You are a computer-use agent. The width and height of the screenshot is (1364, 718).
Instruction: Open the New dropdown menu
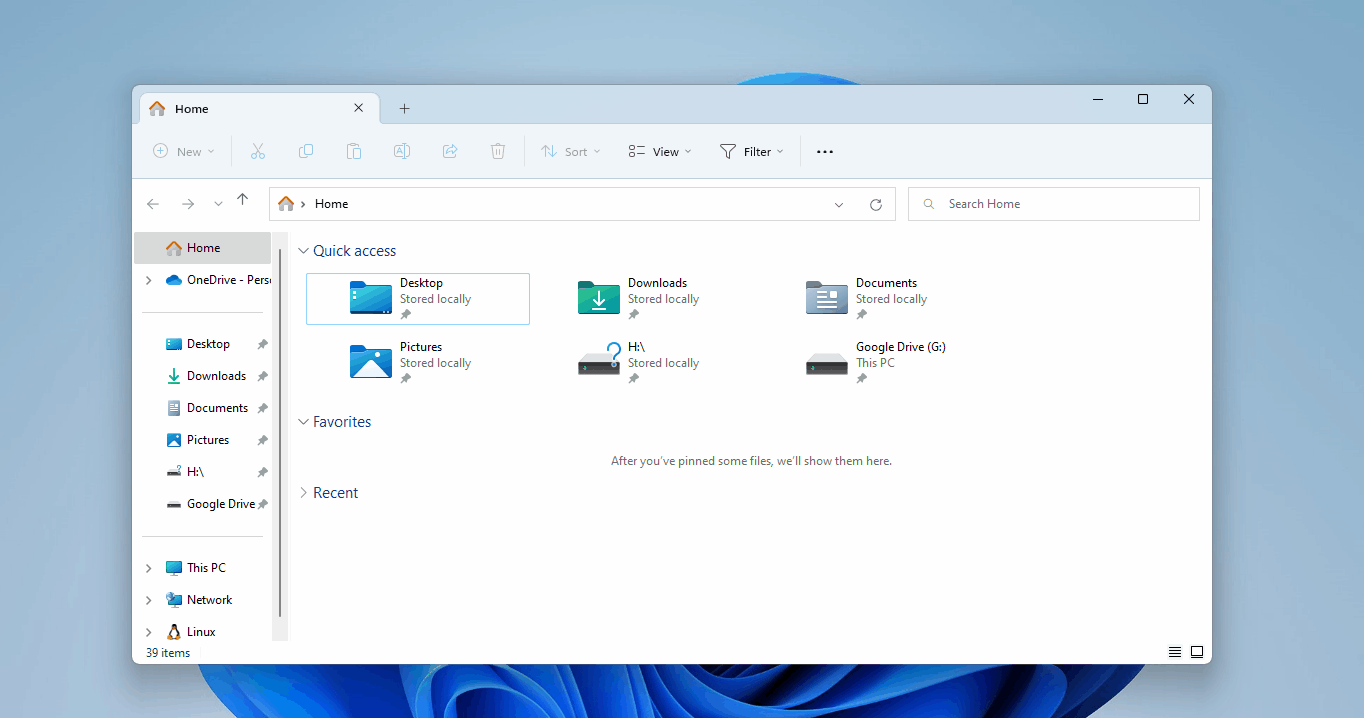[184, 152]
